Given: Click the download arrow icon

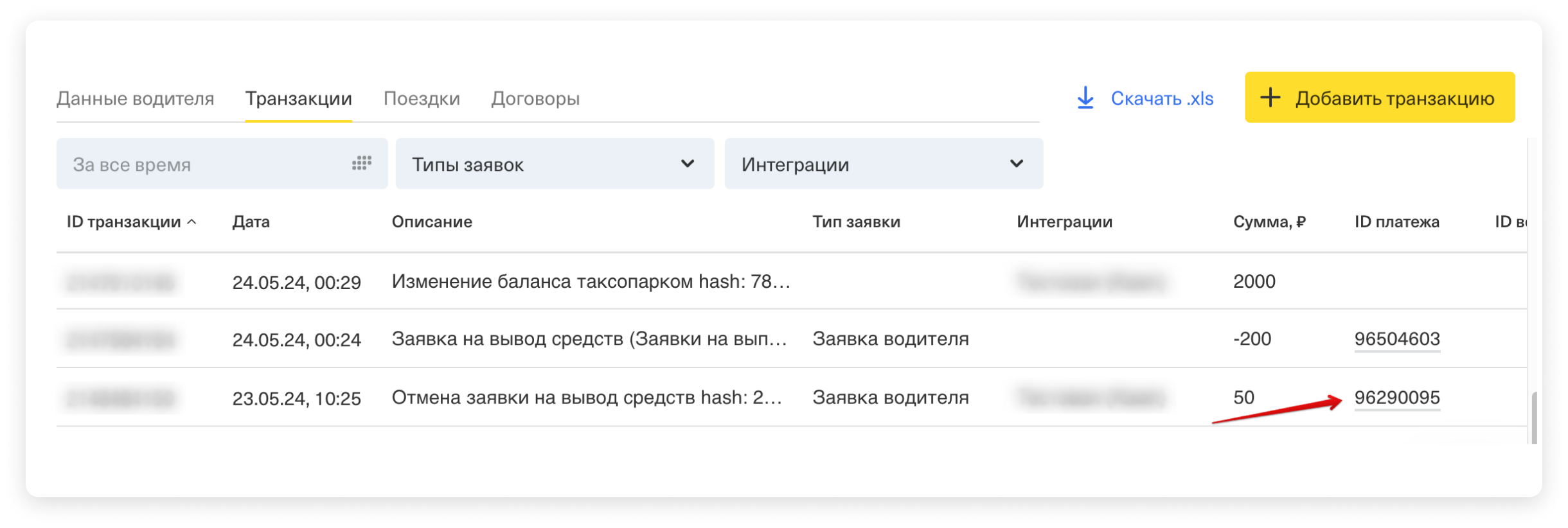Looking at the screenshot, I should [1085, 98].
